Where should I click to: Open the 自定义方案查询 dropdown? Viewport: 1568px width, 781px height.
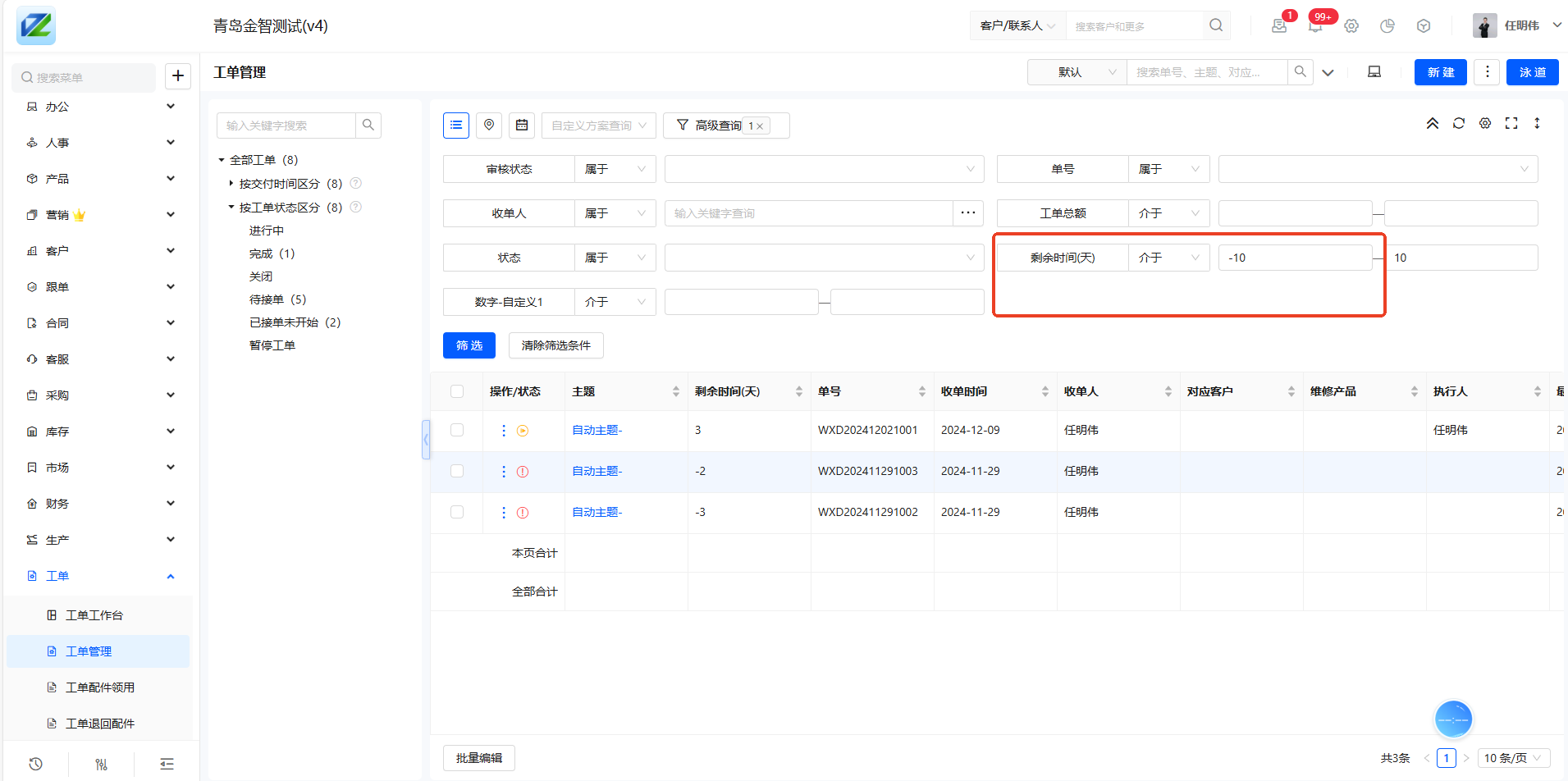pyautogui.click(x=598, y=126)
